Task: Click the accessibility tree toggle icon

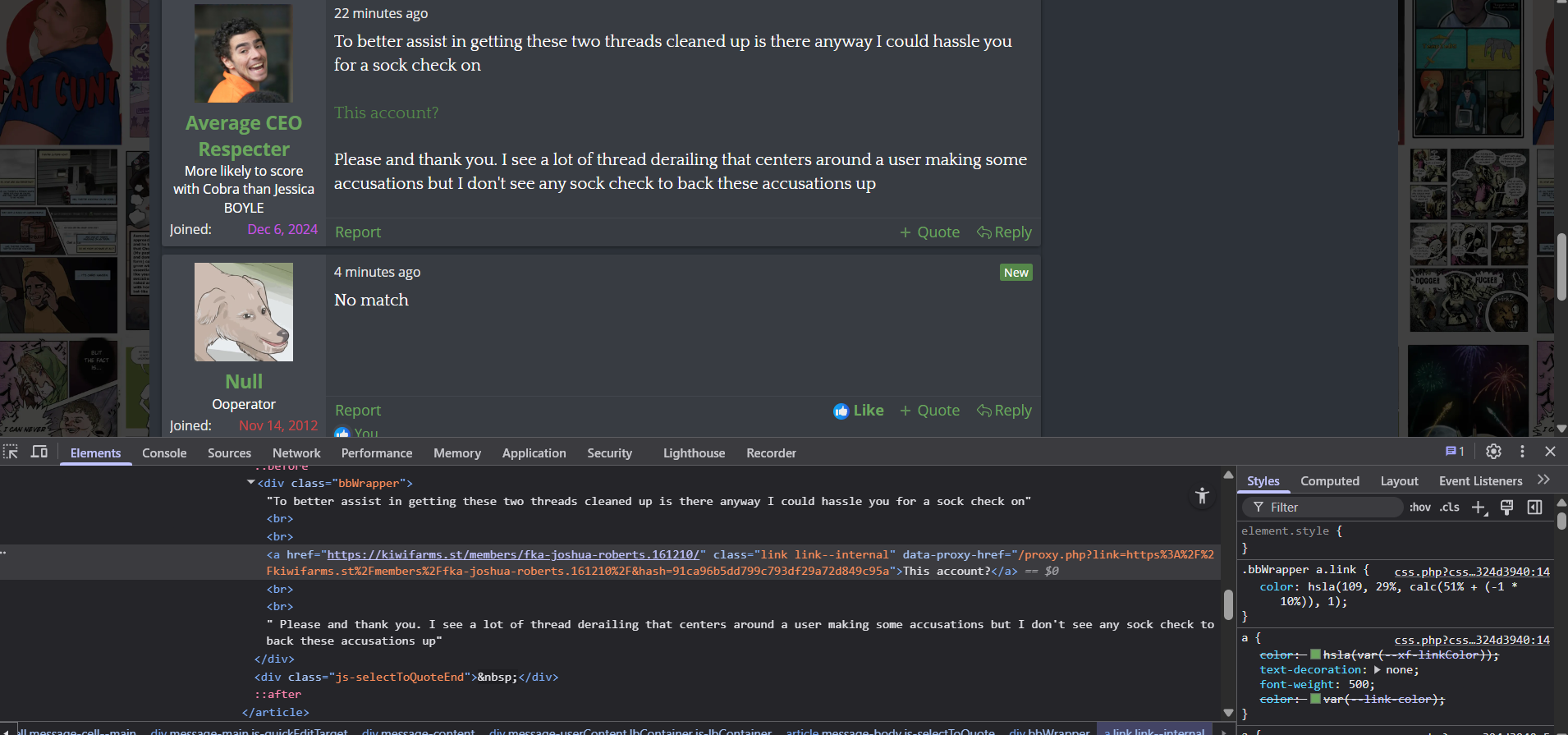Action: pyautogui.click(x=1202, y=495)
